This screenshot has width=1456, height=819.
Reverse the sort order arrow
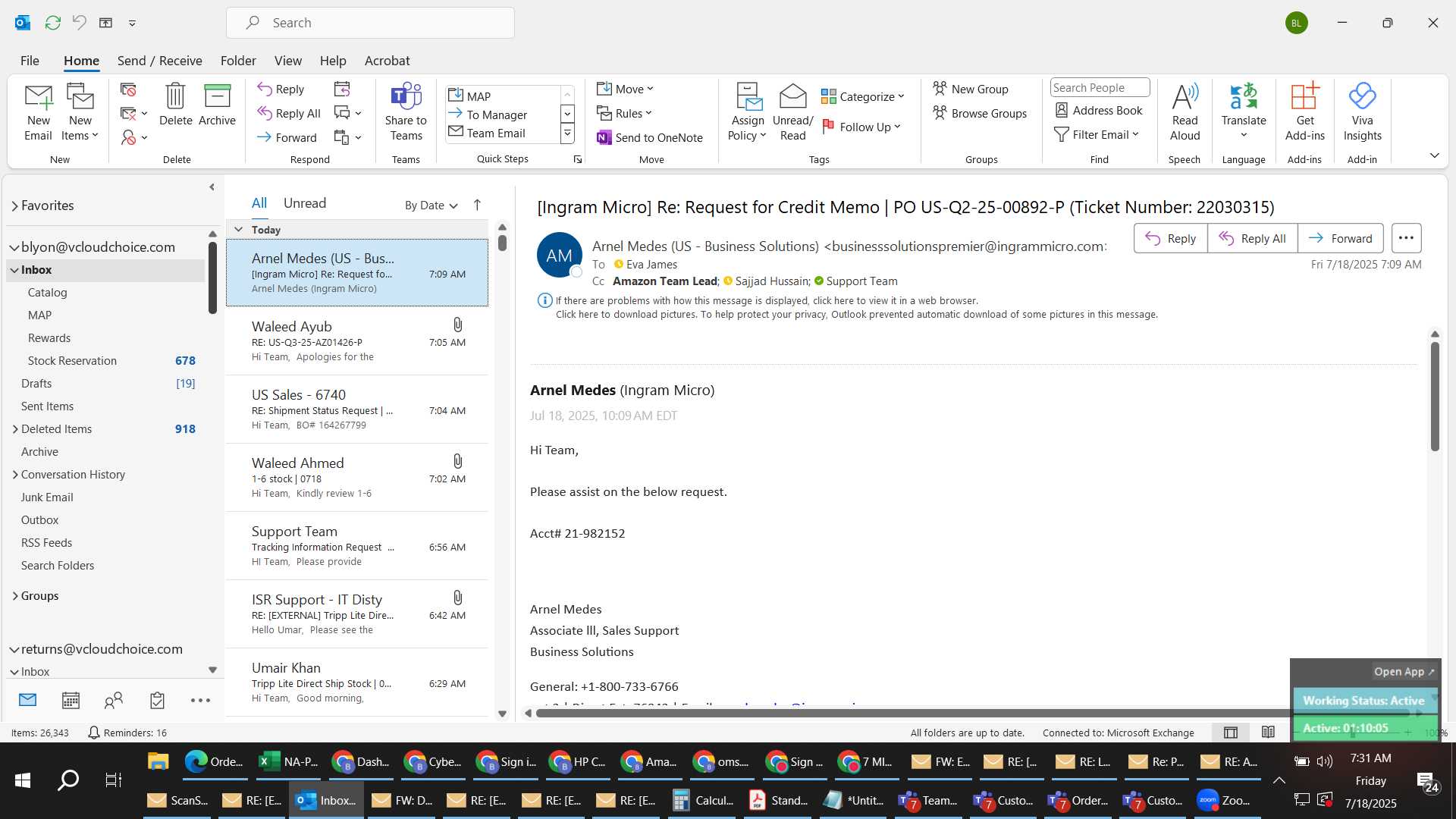tap(477, 205)
